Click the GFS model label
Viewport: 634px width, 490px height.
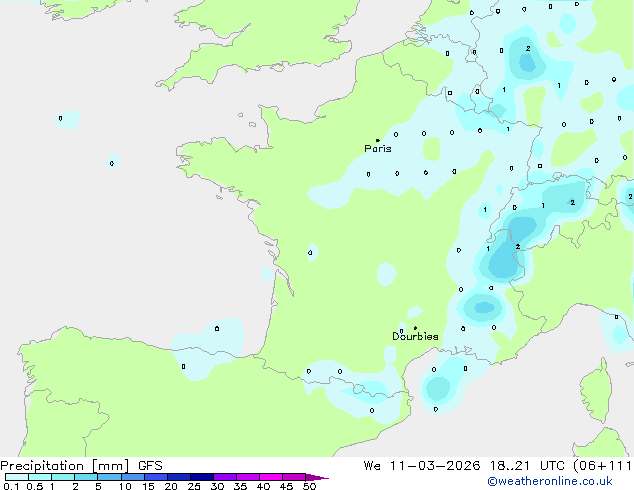pos(150,466)
